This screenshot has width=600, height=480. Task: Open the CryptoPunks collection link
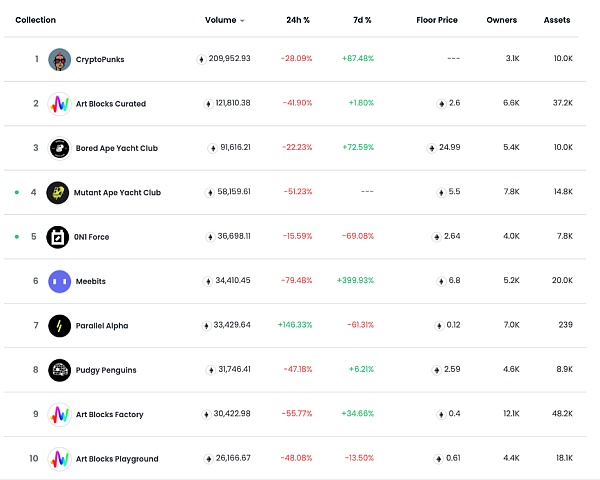click(x=100, y=59)
